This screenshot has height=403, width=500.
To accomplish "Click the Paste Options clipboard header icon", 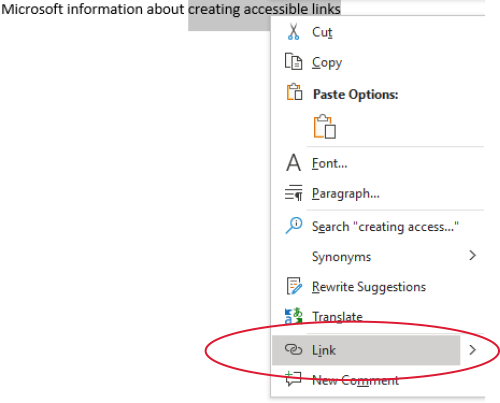I will tap(294, 92).
